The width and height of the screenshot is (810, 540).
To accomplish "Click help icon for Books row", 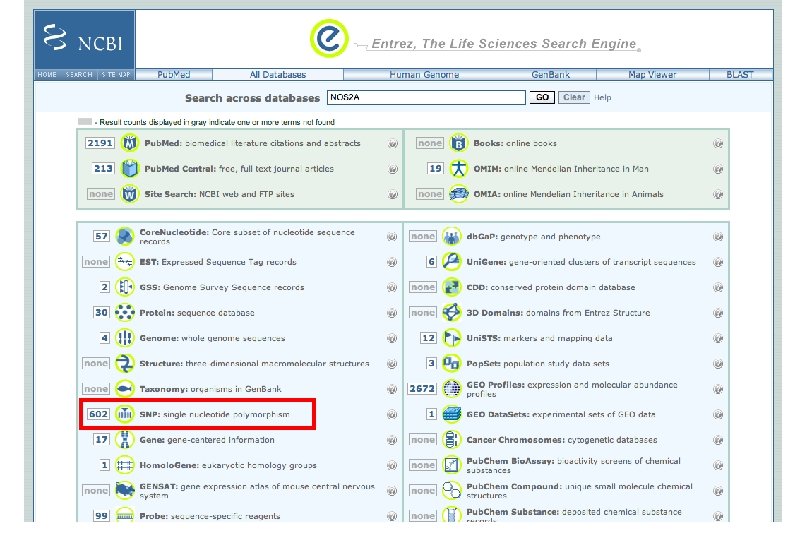I will pos(718,144).
